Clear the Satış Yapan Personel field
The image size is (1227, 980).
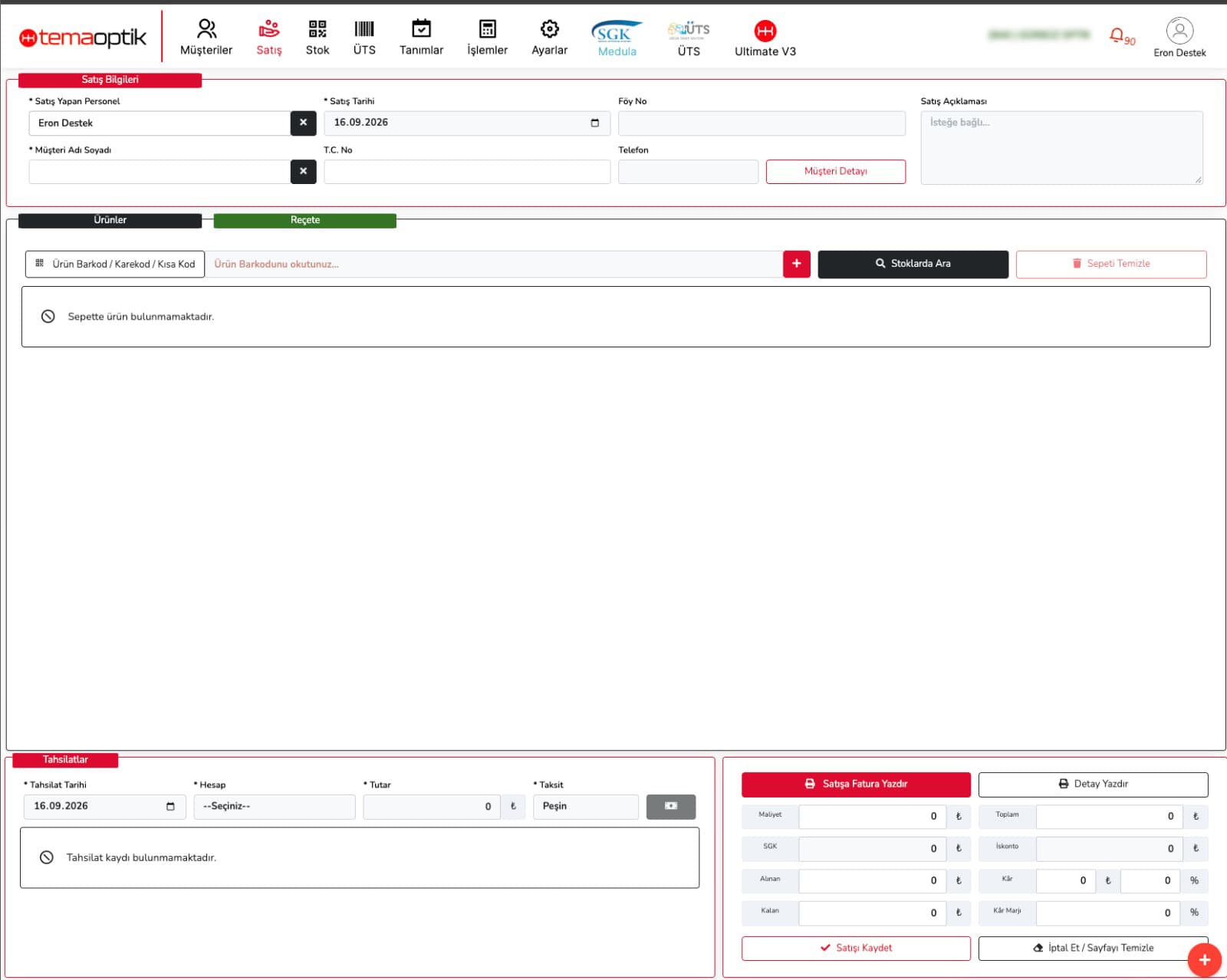pos(304,123)
